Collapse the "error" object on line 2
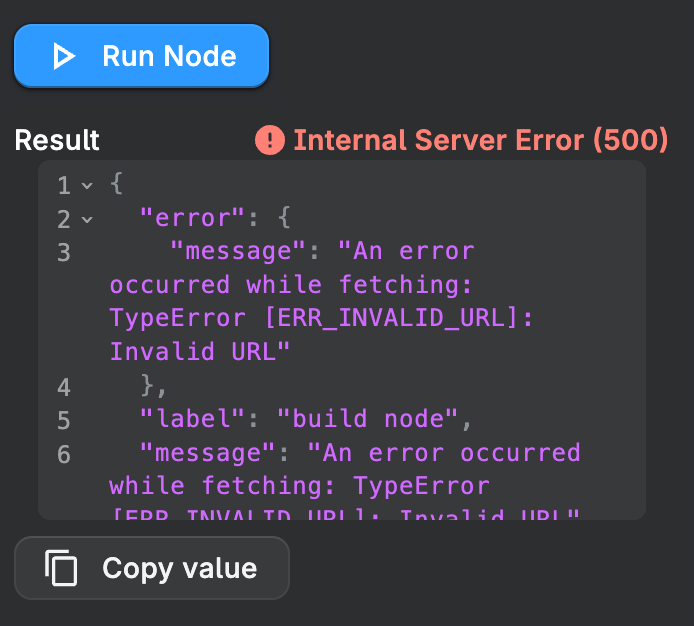694x626 pixels. 87,219
